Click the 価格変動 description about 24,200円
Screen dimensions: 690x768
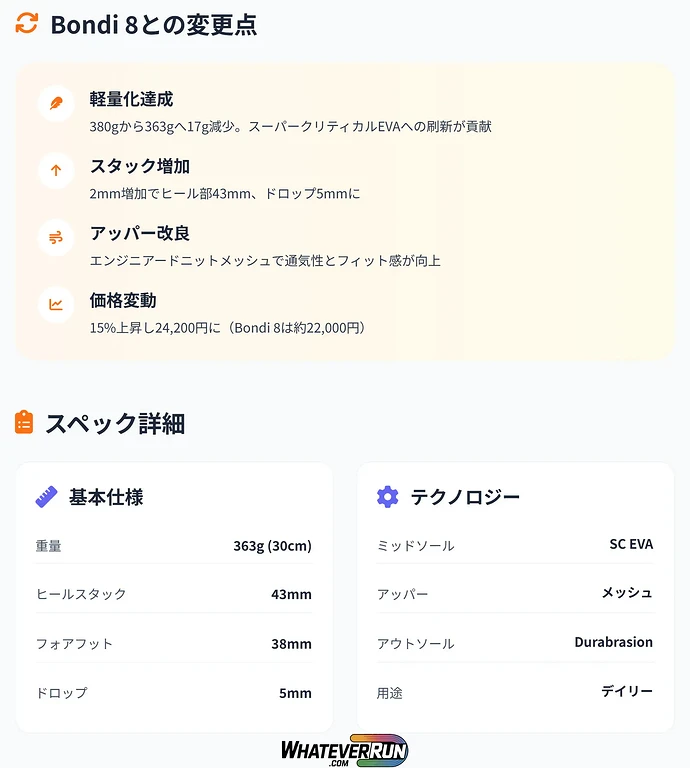coord(227,328)
